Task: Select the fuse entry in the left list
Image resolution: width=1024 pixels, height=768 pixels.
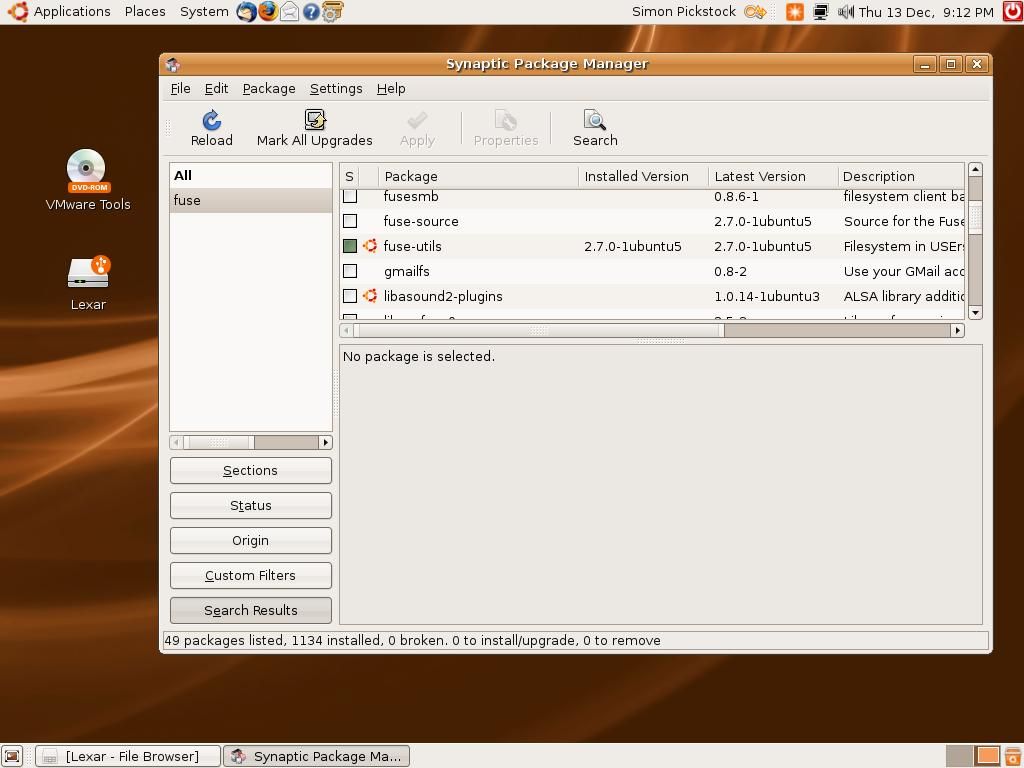Action: [x=250, y=200]
